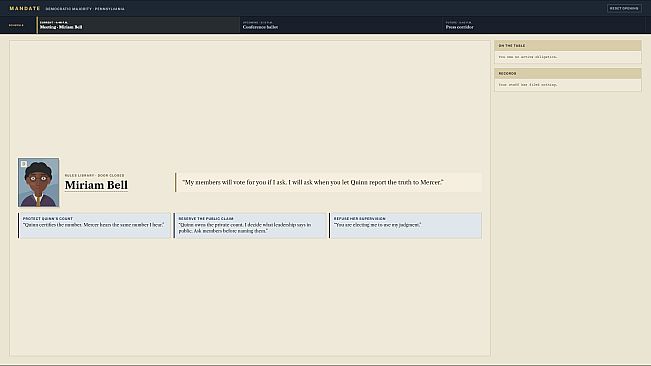This screenshot has width=651, height=366.
Task: Click Miriam Bell's quoted dialogue box
Action: (x=328, y=182)
